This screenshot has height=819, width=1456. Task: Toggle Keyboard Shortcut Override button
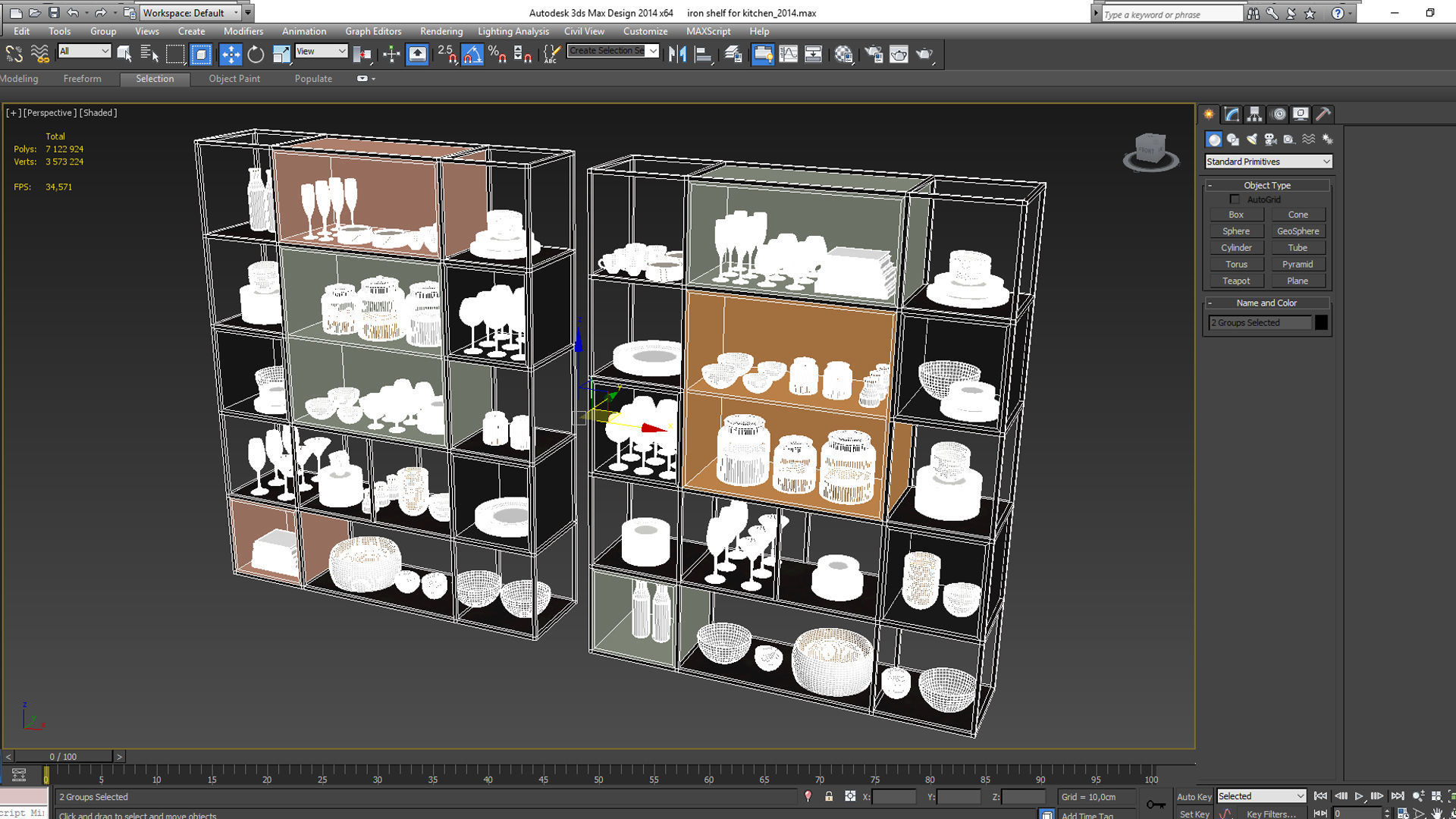point(417,54)
